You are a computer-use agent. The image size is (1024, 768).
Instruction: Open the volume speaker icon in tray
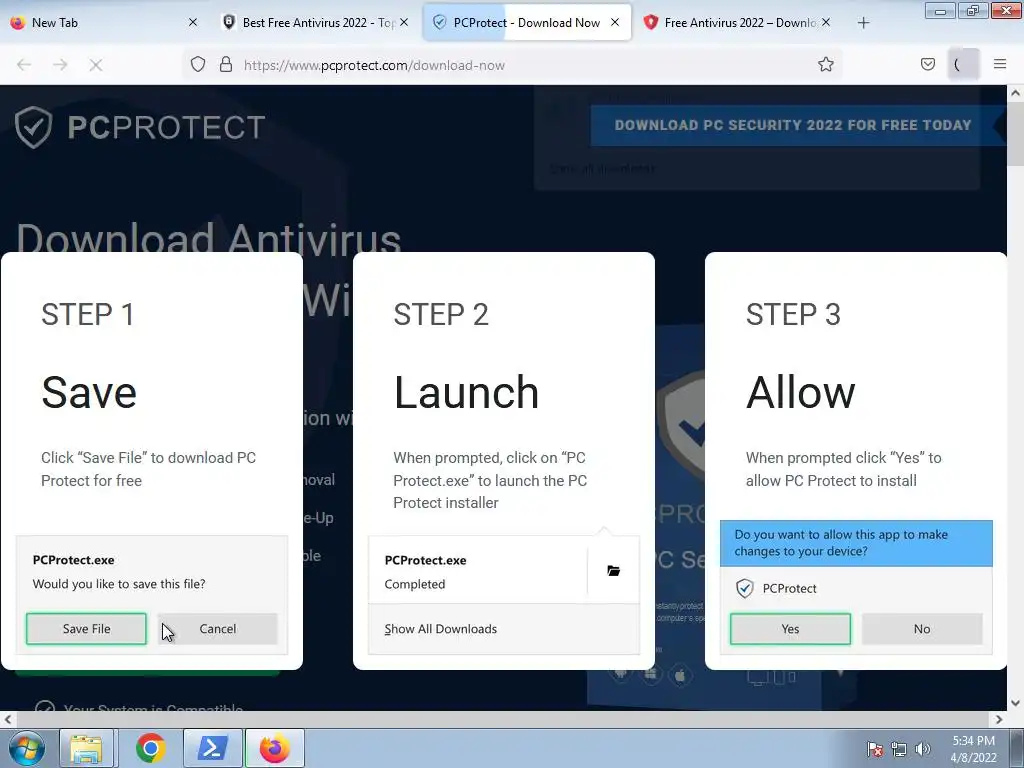(922, 749)
